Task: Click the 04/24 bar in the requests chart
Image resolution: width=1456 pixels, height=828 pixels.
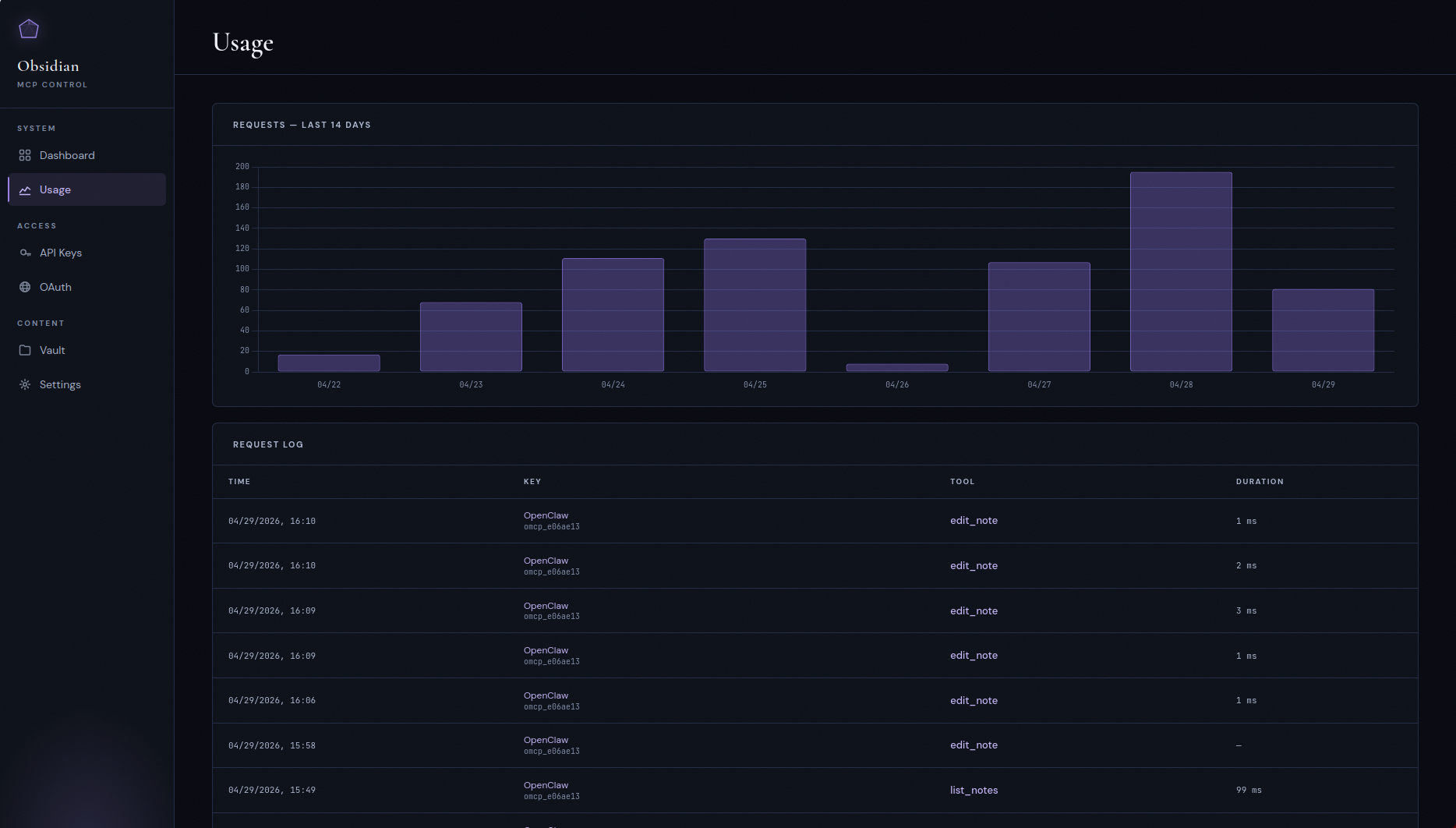Action: click(613, 315)
